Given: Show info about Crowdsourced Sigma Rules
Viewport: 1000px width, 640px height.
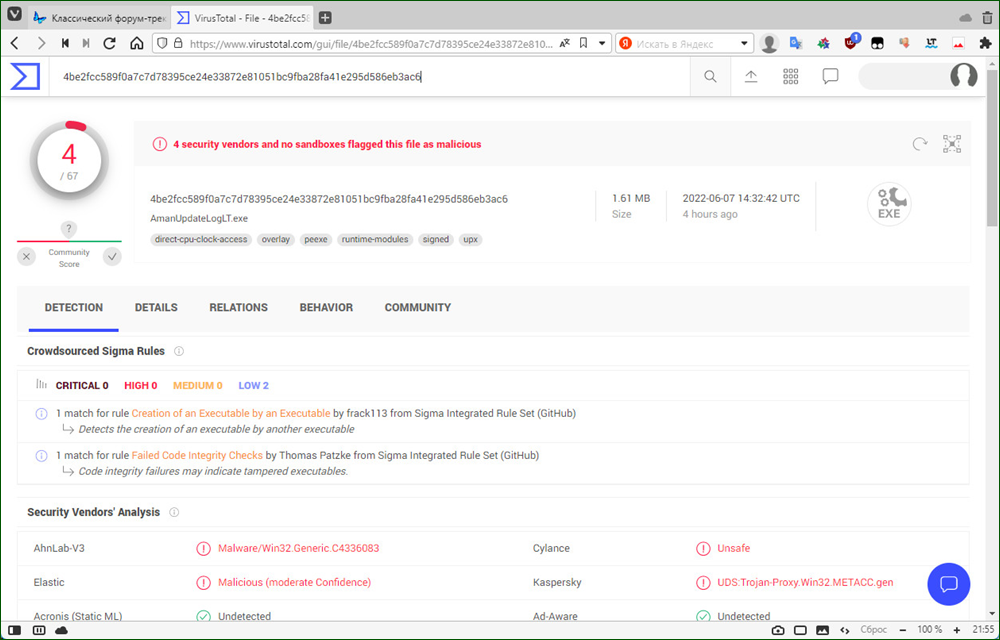Looking at the screenshot, I should (179, 351).
